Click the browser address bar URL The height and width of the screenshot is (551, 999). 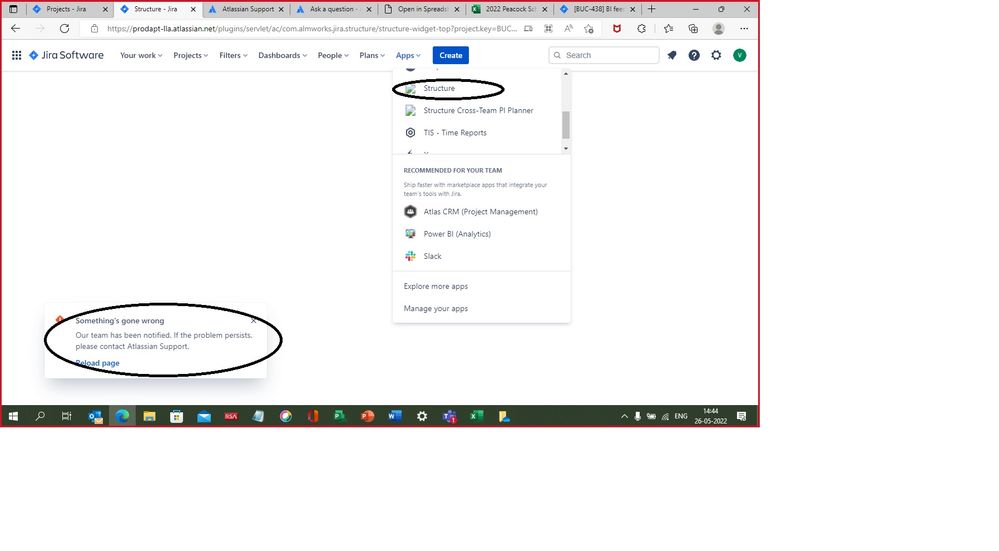point(312,29)
